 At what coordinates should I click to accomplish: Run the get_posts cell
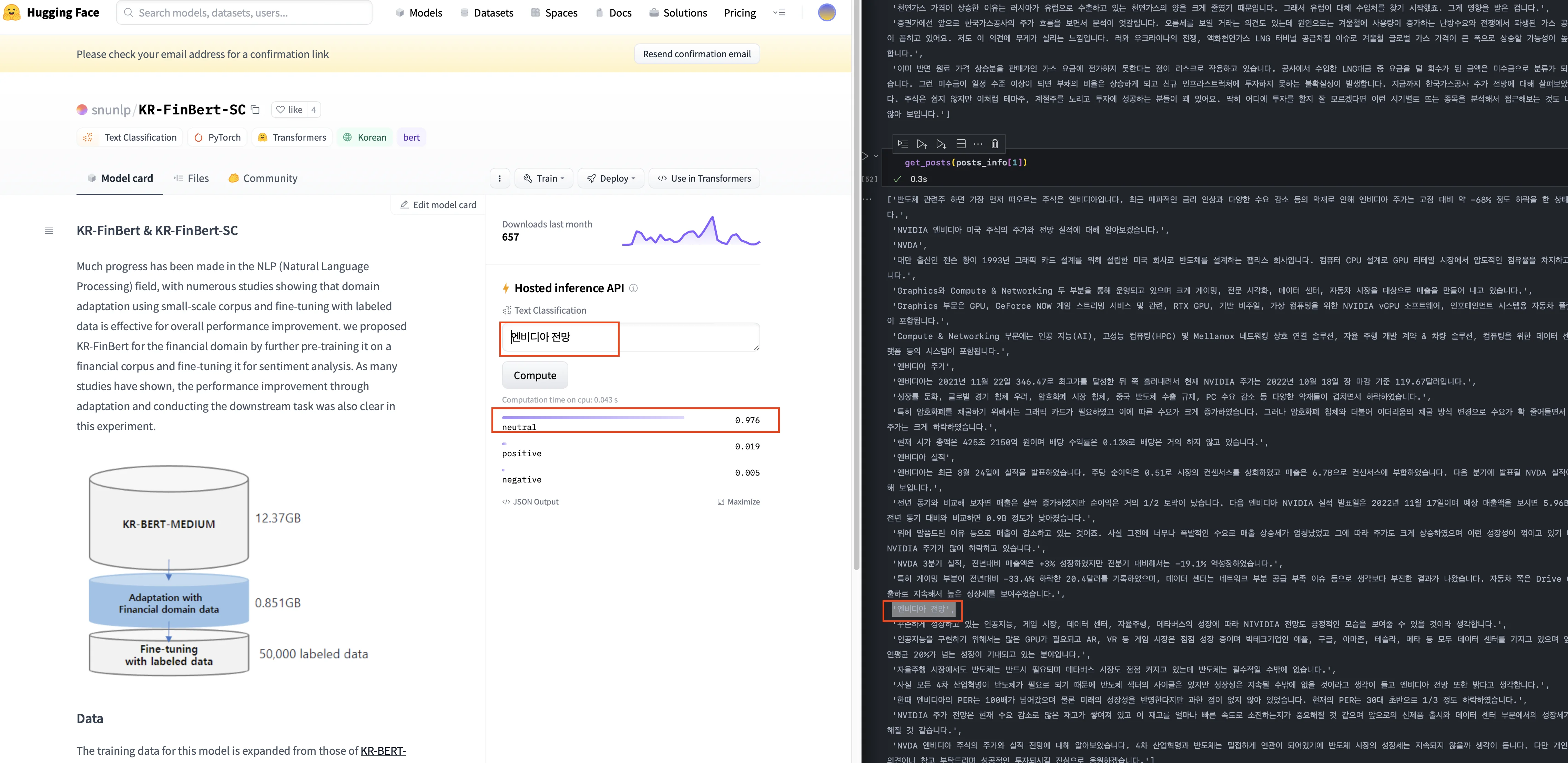click(x=865, y=156)
